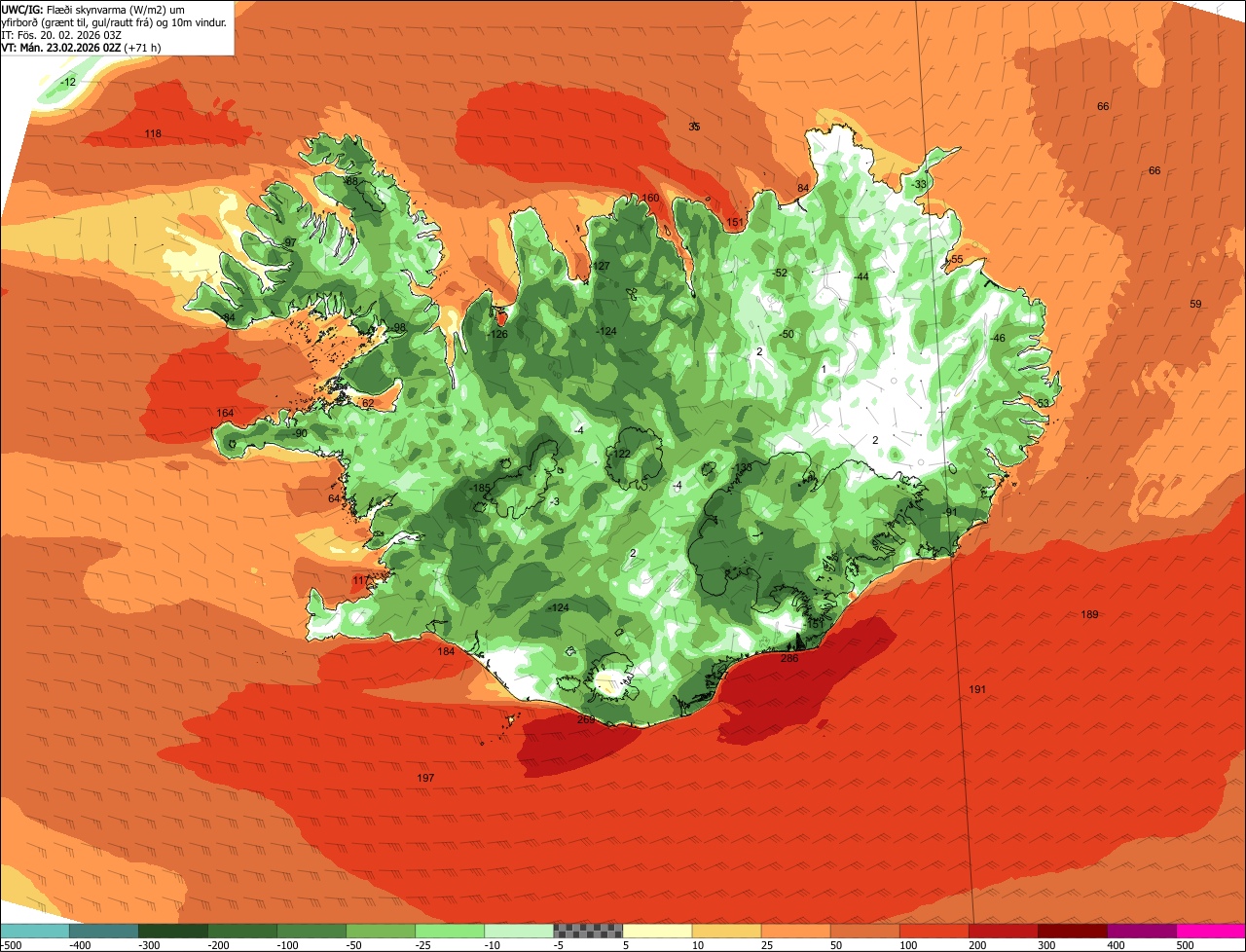Click the checkered legend swatch from -5 to 5
The width and height of the screenshot is (1246, 952).
[x=588, y=931]
